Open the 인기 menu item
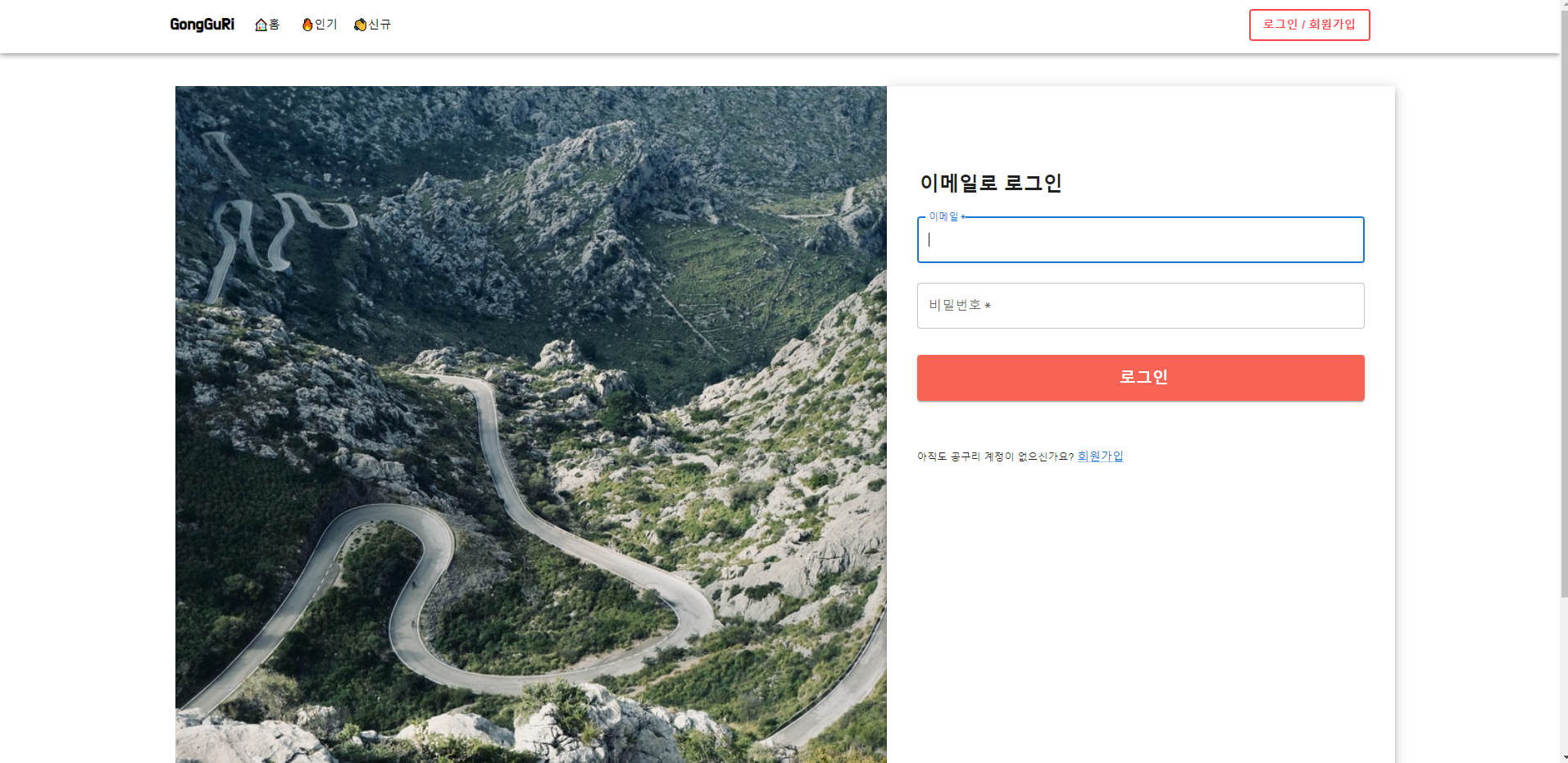The image size is (1568, 763). (x=320, y=25)
